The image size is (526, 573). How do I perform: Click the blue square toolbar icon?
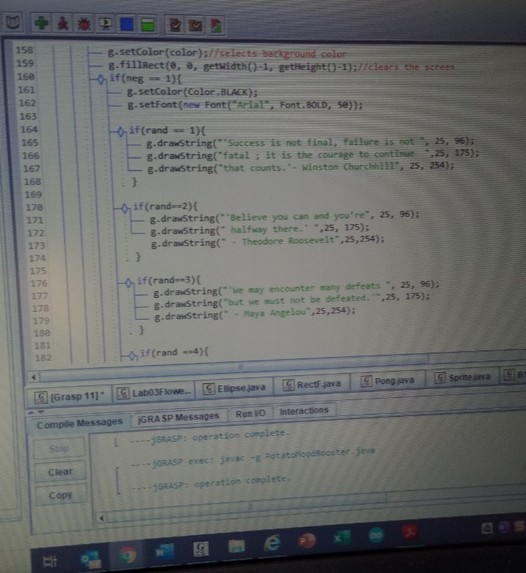click(126, 24)
